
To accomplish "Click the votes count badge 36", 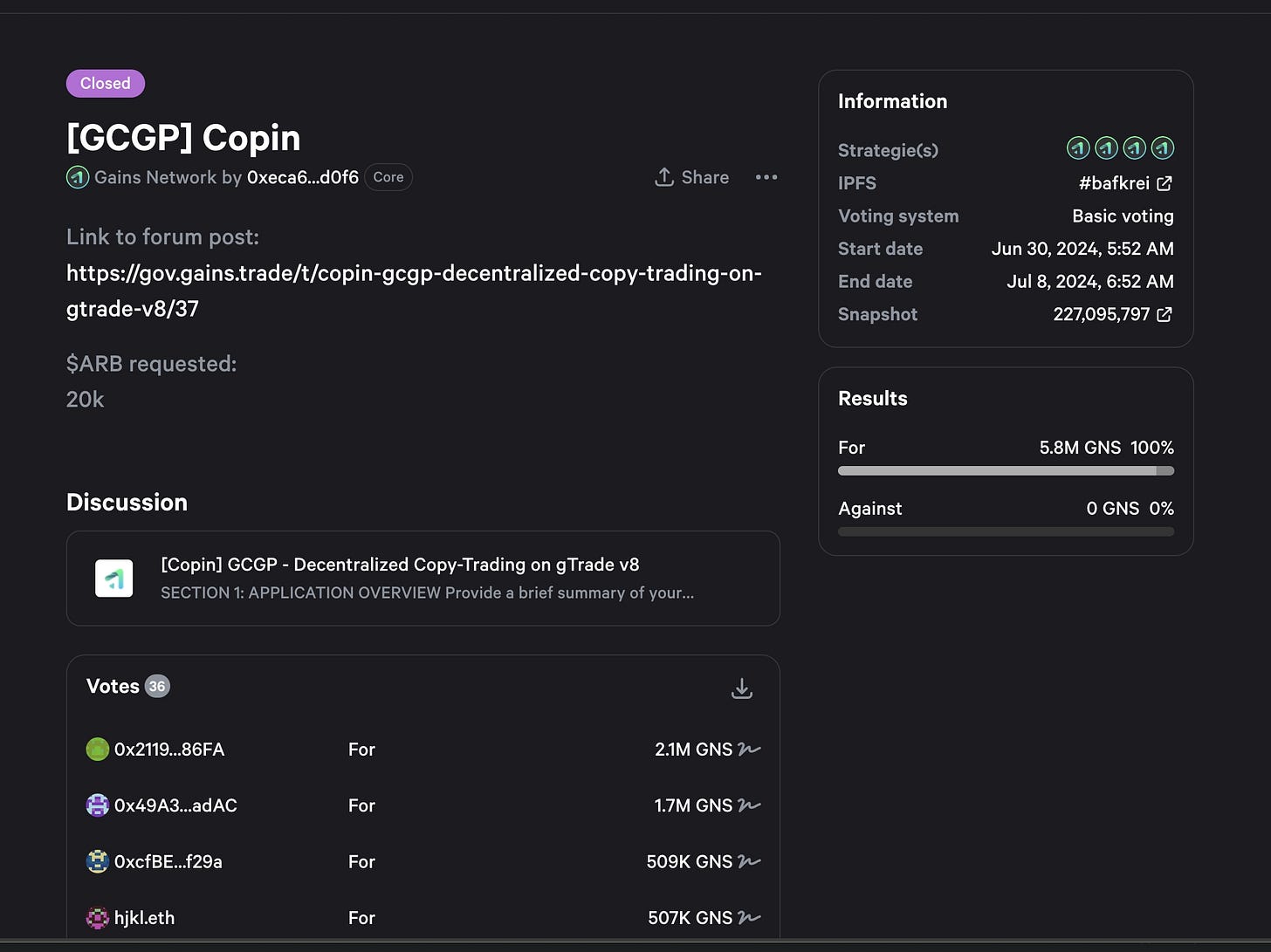I will point(157,687).
